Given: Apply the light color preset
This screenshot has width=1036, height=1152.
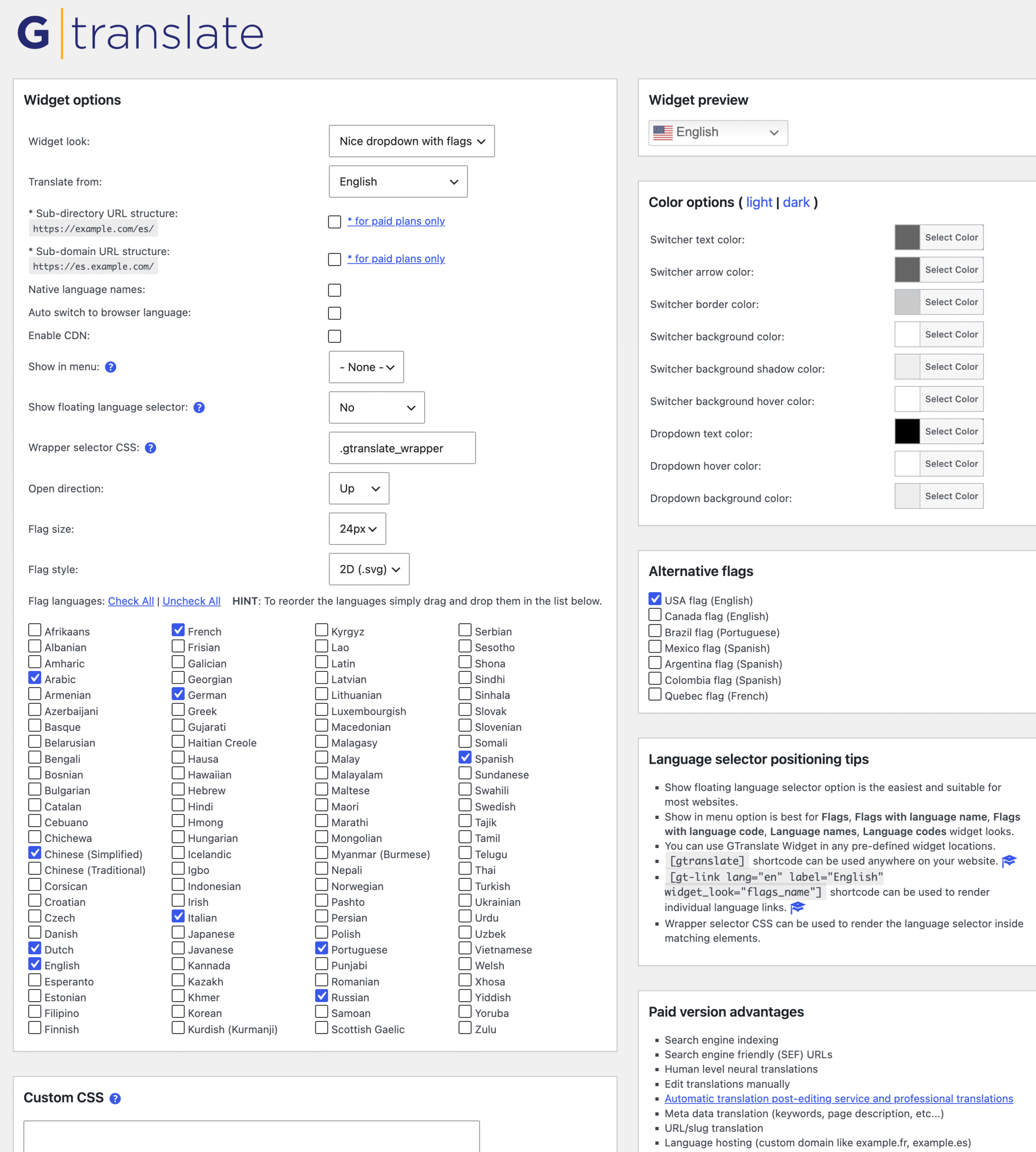Looking at the screenshot, I should coord(759,202).
